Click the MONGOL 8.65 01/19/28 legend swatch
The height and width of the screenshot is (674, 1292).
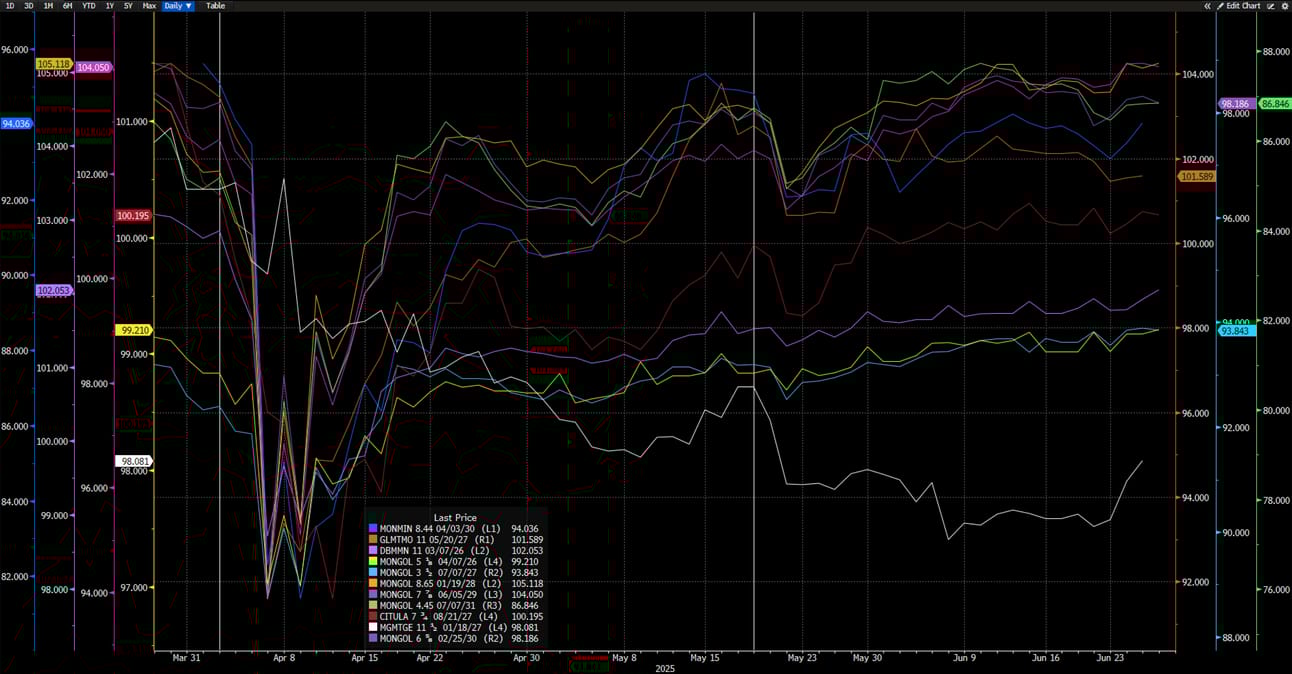(374, 583)
